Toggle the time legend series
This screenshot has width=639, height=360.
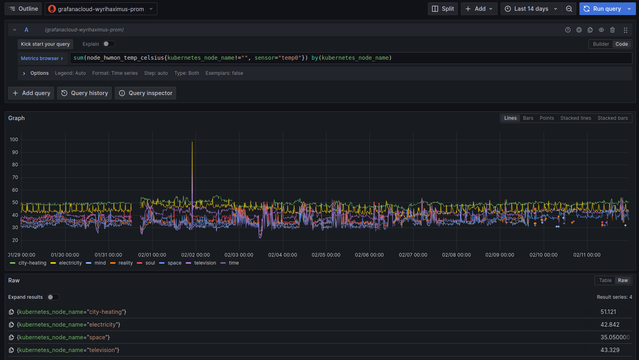coord(234,263)
